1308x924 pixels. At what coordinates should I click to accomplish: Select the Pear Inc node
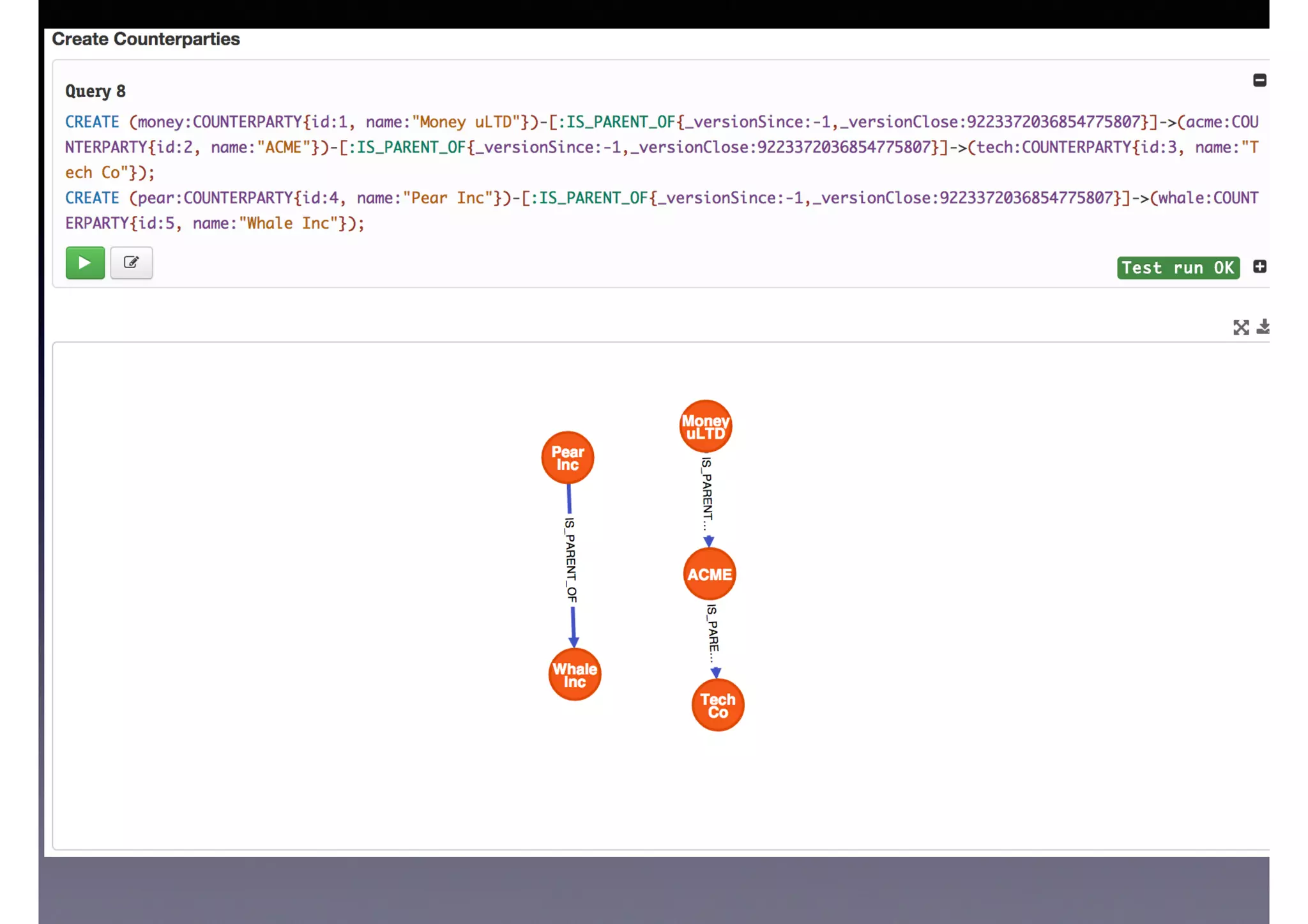[x=567, y=458]
